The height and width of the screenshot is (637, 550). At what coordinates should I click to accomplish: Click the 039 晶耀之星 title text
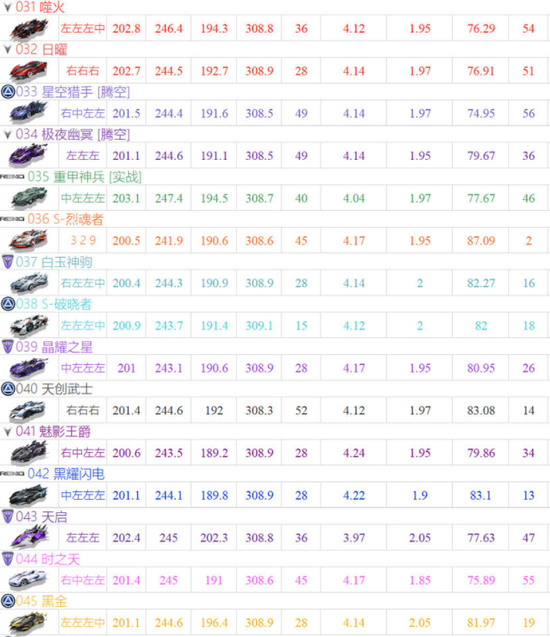(x=54, y=347)
